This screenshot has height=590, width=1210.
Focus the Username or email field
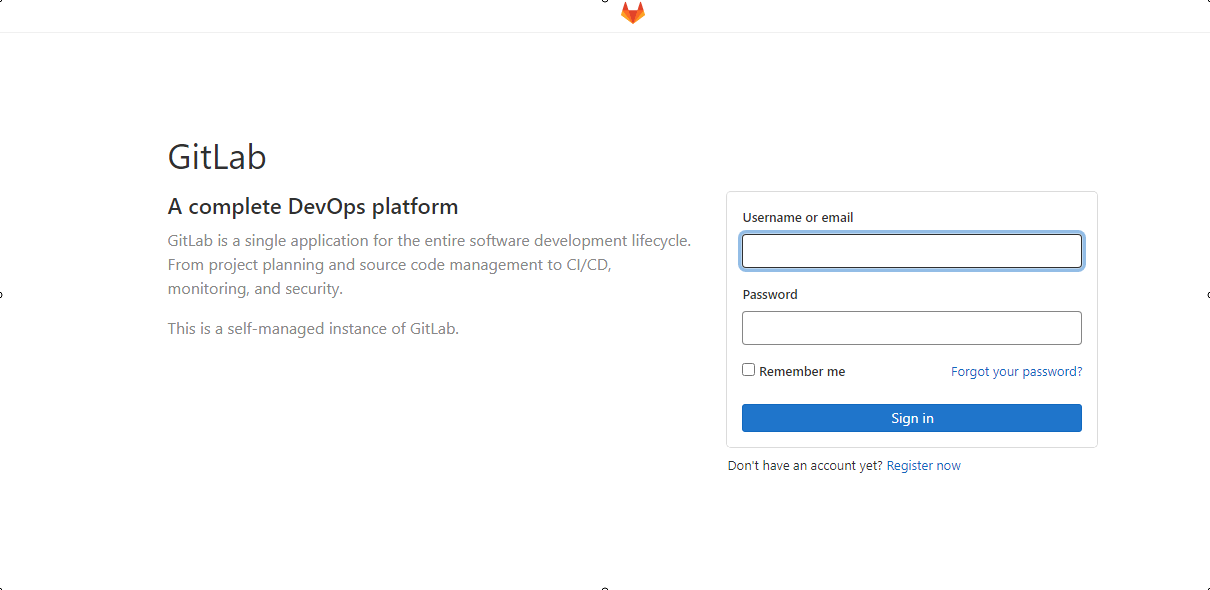[x=912, y=251]
